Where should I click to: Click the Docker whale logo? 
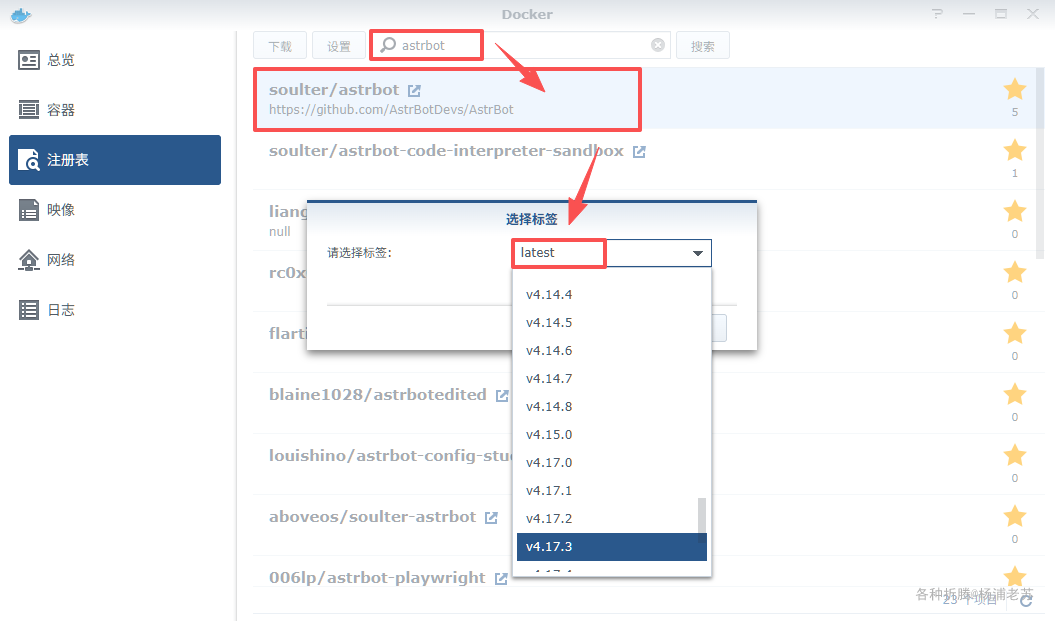pyautogui.click(x=21, y=15)
